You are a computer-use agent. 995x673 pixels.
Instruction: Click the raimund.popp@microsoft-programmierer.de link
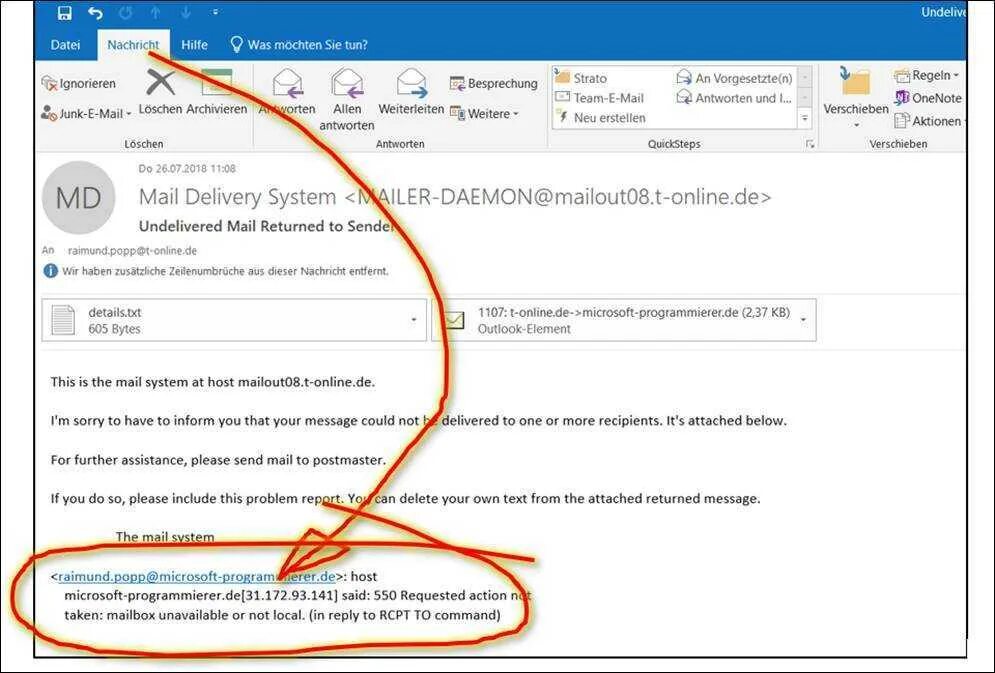click(197, 577)
